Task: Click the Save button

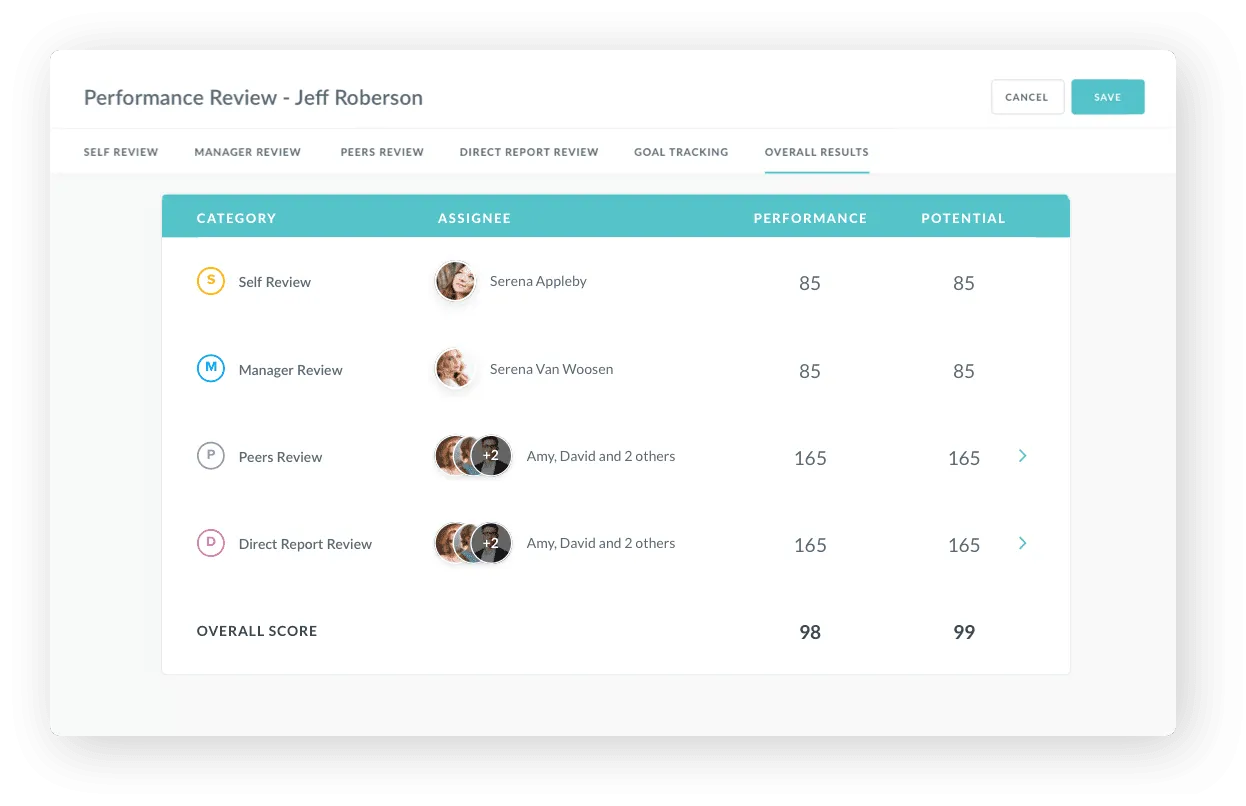Action: coord(1107,97)
